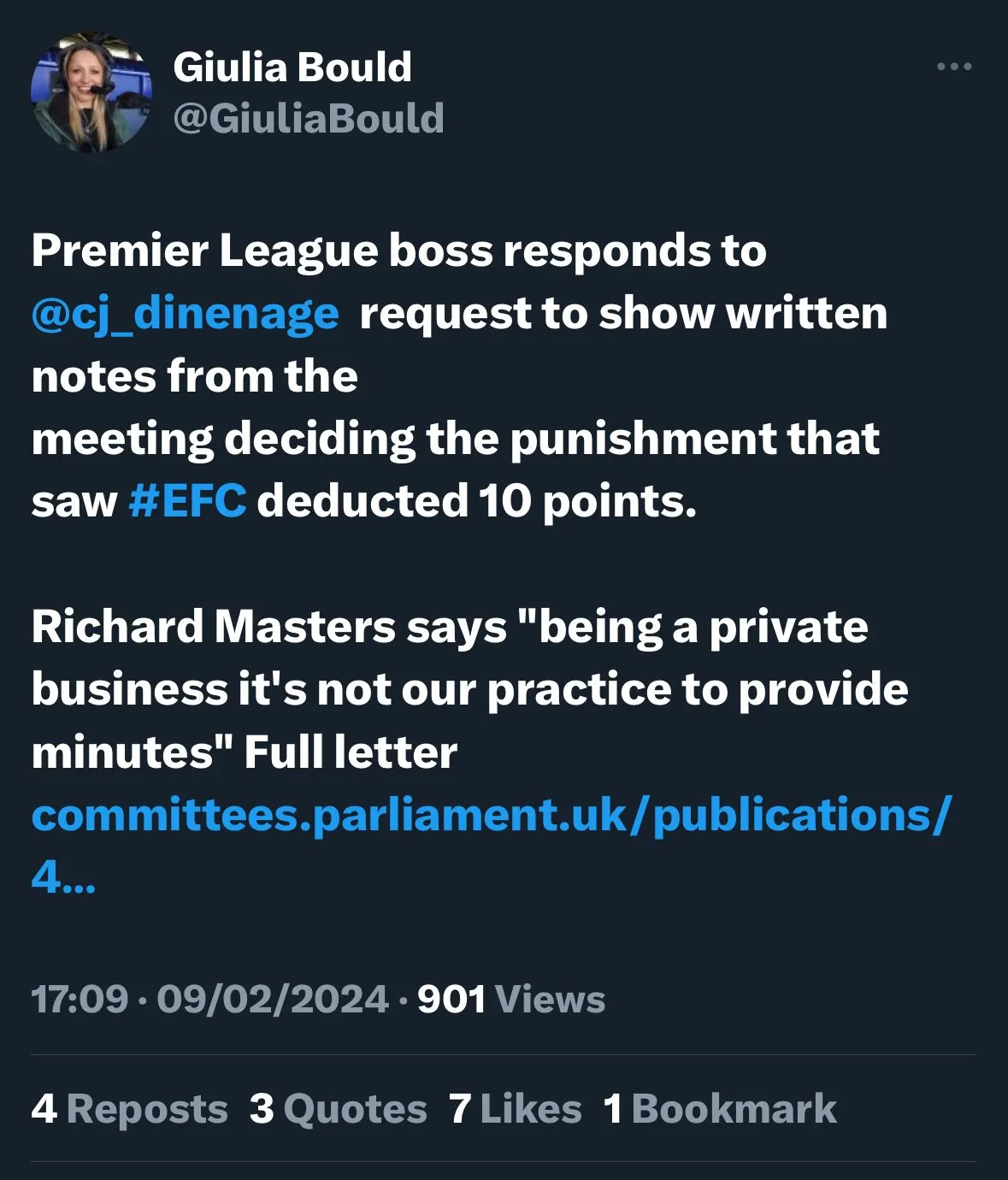Click the truncated "4…" link ending

coord(63,876)
